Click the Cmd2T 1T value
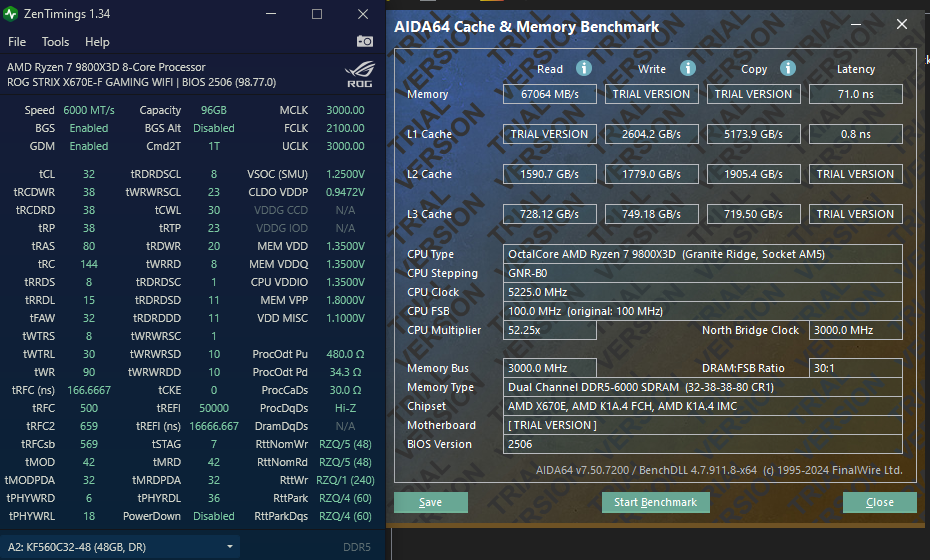Viewport: 930px width, 560px height. (x=214, y=146)
